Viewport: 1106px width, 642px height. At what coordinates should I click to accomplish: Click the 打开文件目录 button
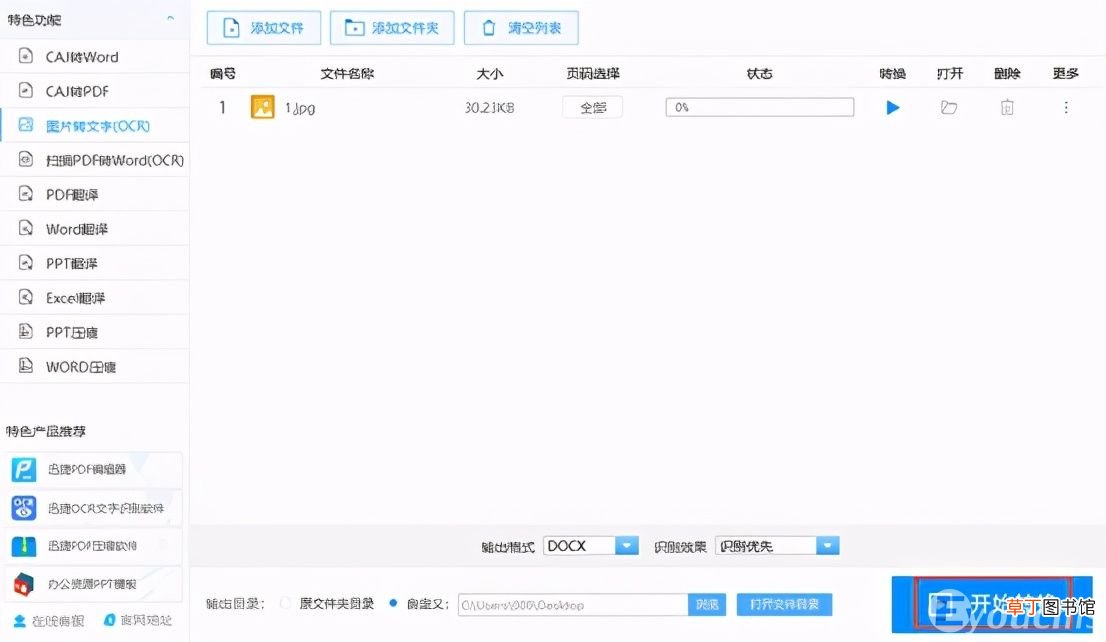tap(784, 605)
